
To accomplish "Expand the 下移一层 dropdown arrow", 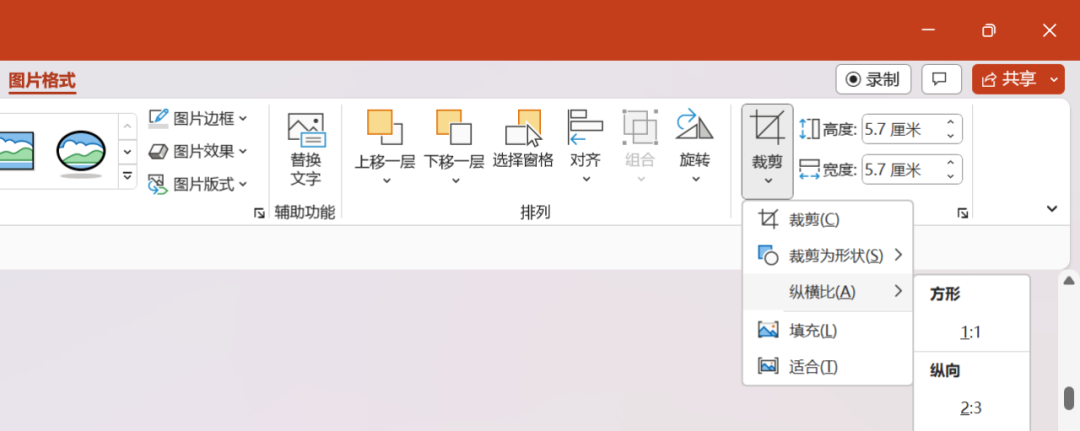I will (455, 181).
